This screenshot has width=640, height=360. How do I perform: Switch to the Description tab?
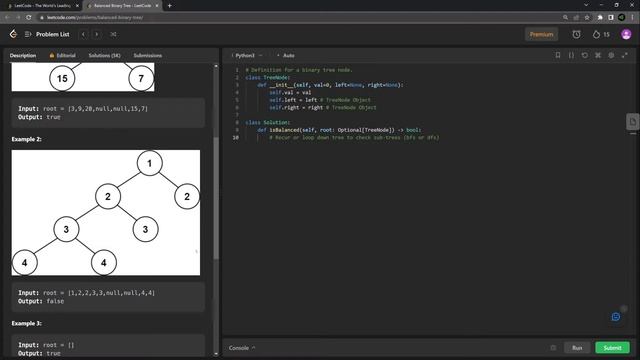[x=23, y=56]
